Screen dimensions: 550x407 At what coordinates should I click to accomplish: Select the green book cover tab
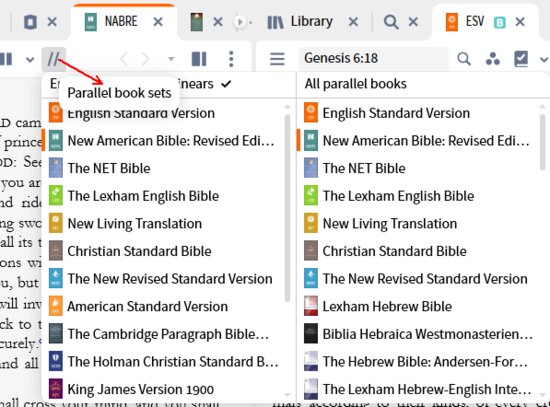click(196, 22)
